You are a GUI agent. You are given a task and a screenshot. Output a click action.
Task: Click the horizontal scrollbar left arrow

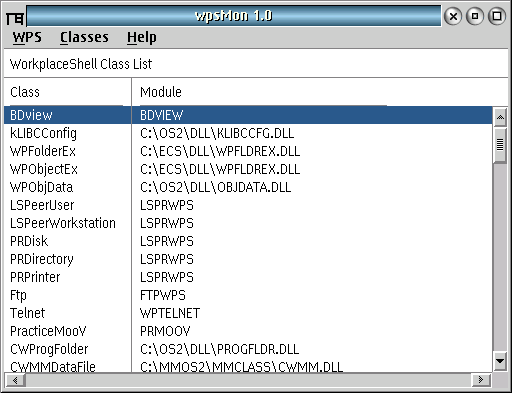[15, 380]
